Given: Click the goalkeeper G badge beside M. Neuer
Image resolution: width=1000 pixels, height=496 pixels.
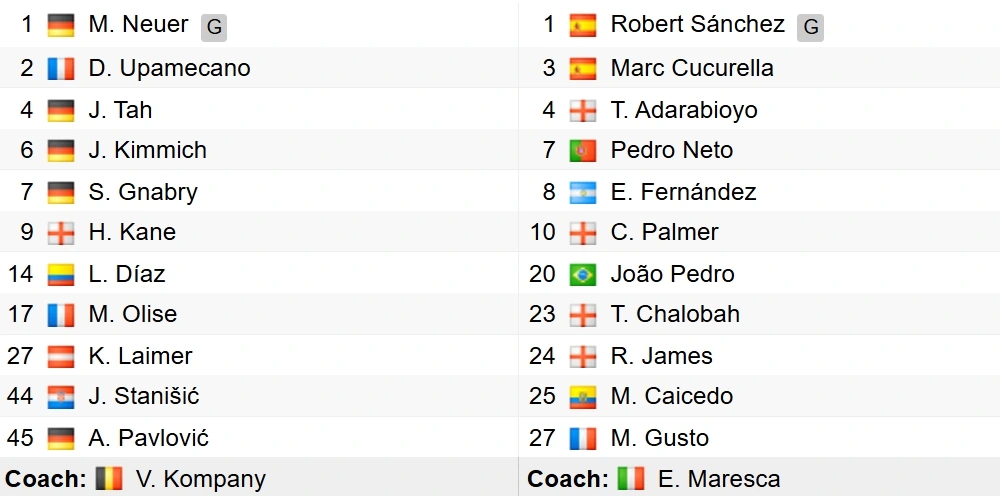Looking at the screenshot, I should coord(214,28).
